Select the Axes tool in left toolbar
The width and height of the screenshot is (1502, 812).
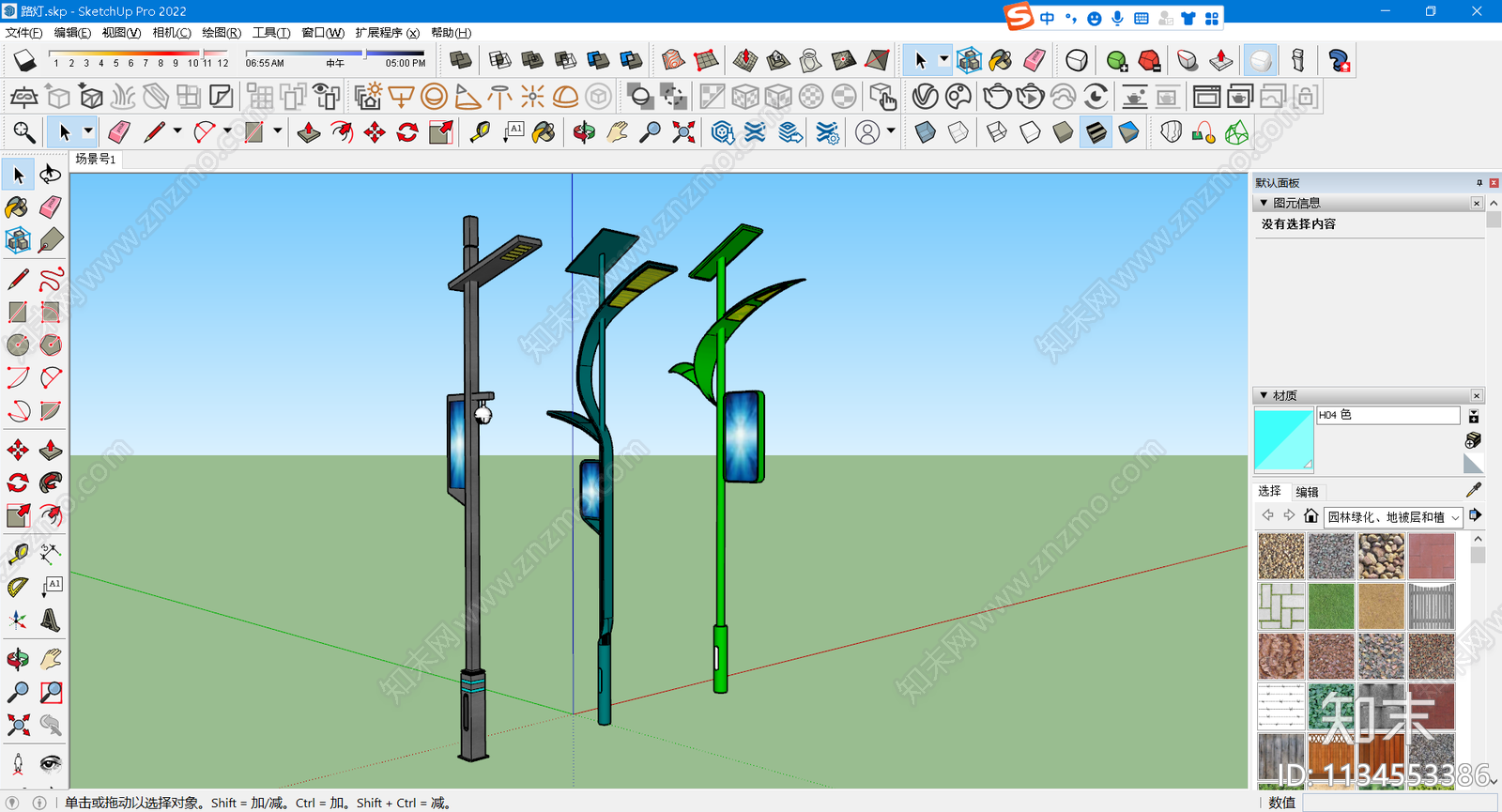(x=17, y=620)
